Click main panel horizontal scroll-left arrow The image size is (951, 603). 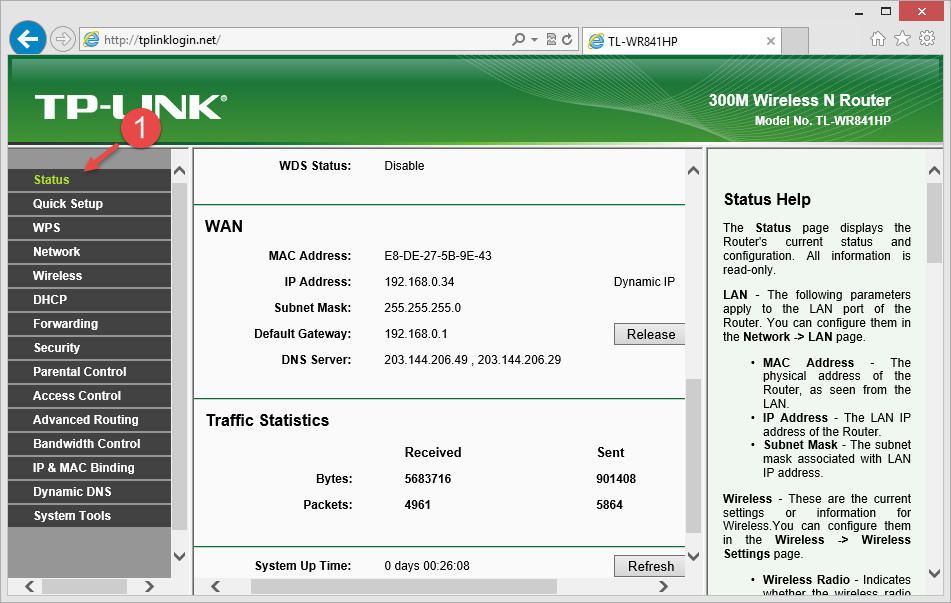coord(215,587)
